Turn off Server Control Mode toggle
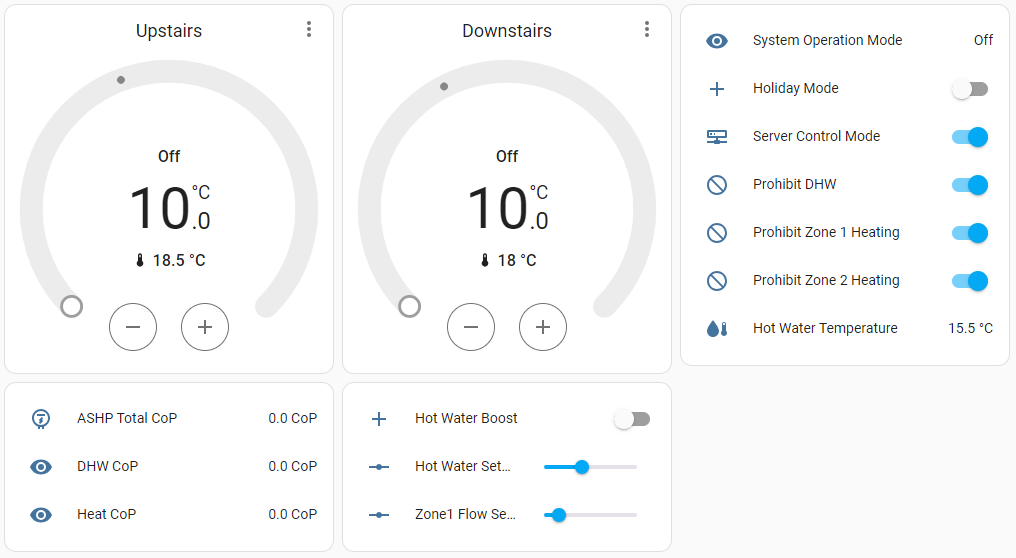The image size is (1016, 558). (x=969, y=137)
